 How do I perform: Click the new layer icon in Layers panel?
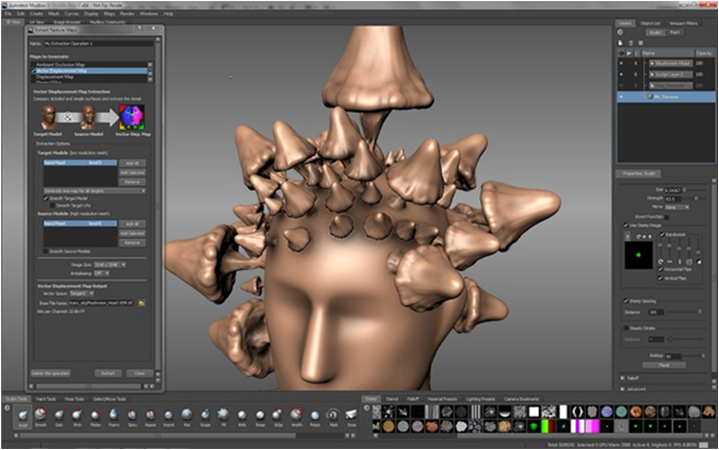tap(621, 43)
